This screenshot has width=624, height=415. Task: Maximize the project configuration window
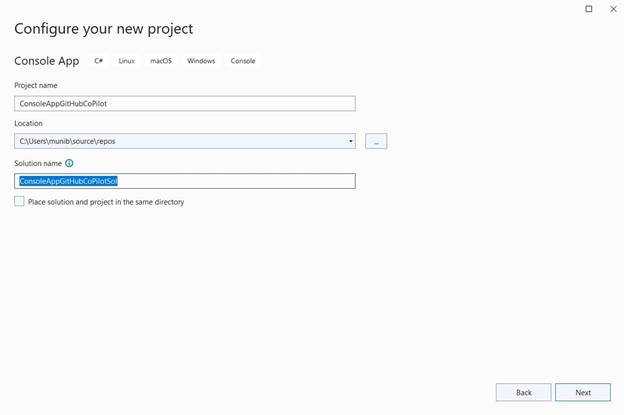click(588, 9)
